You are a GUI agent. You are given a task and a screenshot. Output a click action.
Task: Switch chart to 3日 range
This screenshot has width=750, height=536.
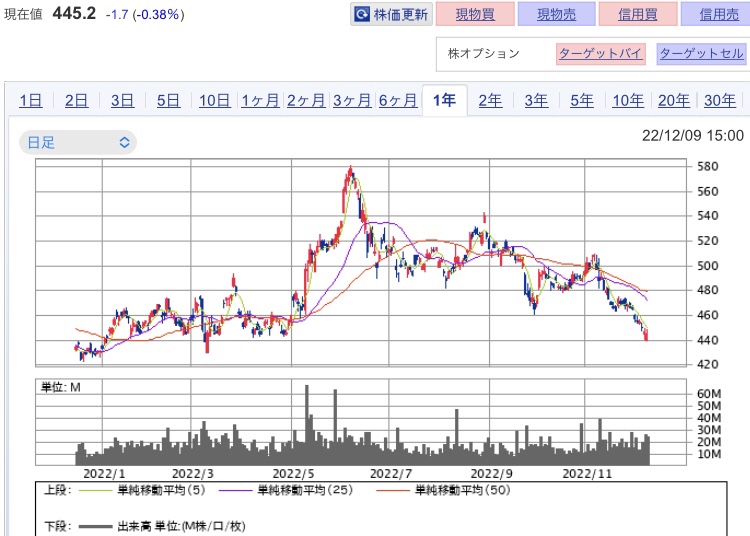coord(122,101)
